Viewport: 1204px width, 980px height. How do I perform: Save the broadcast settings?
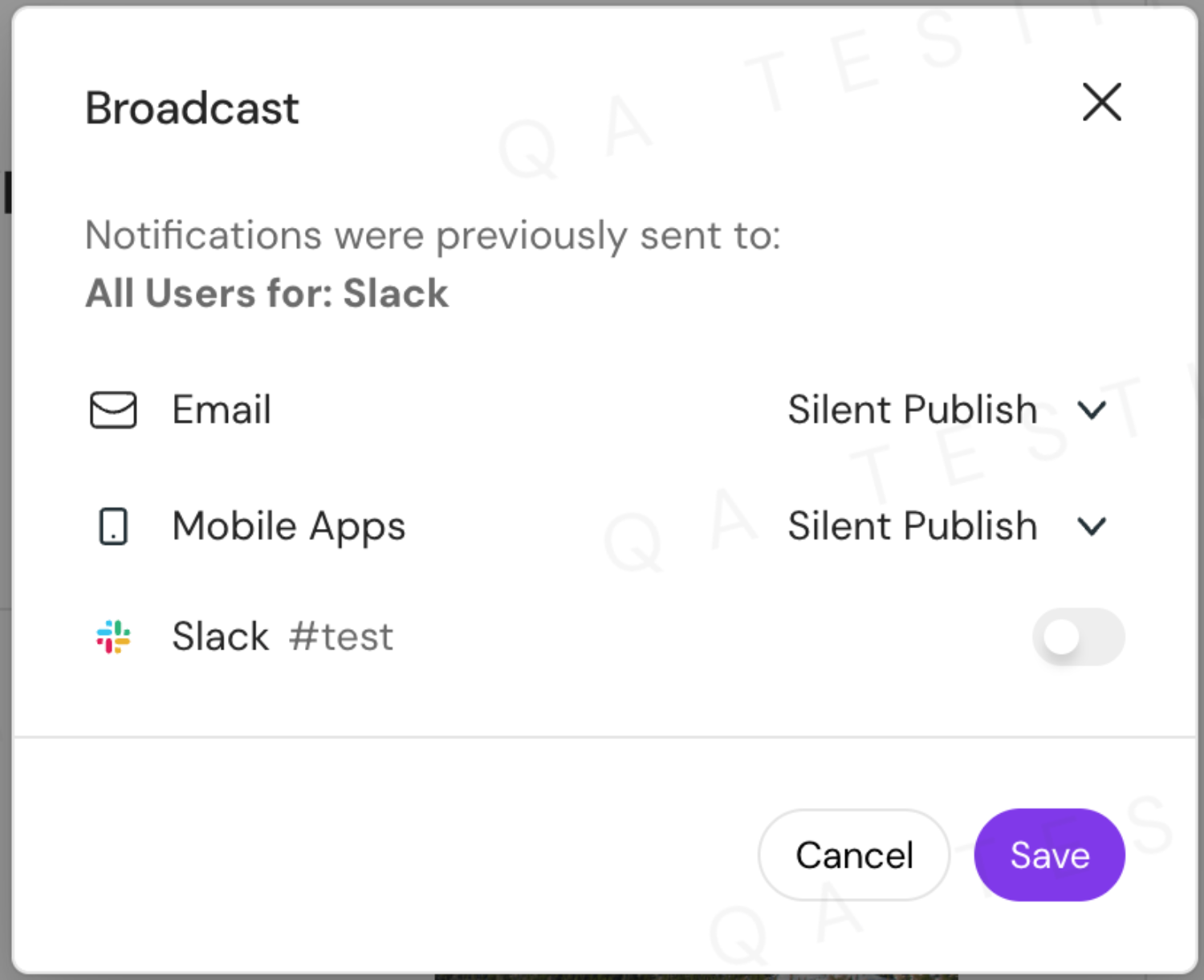(1049, 855)
